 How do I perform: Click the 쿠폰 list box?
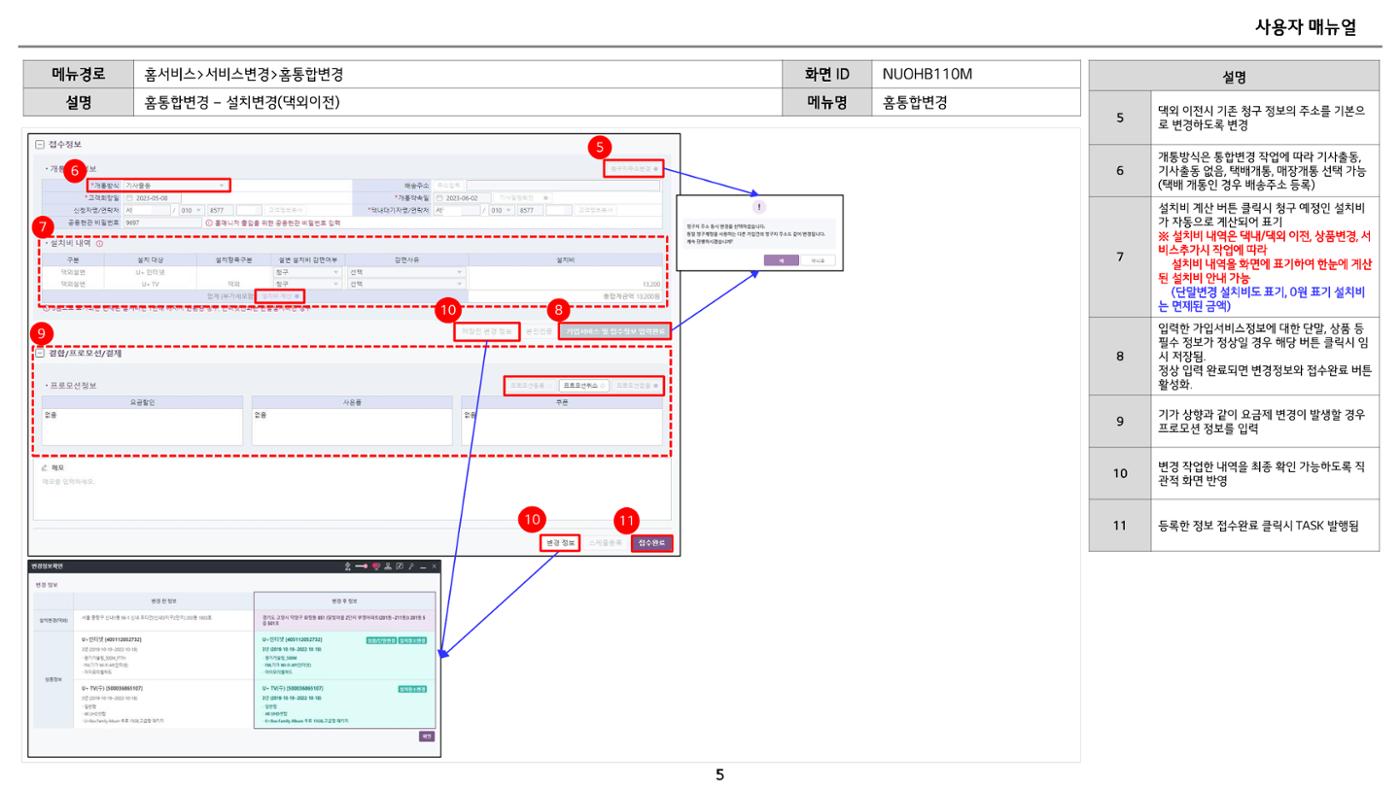pos(561,425)
